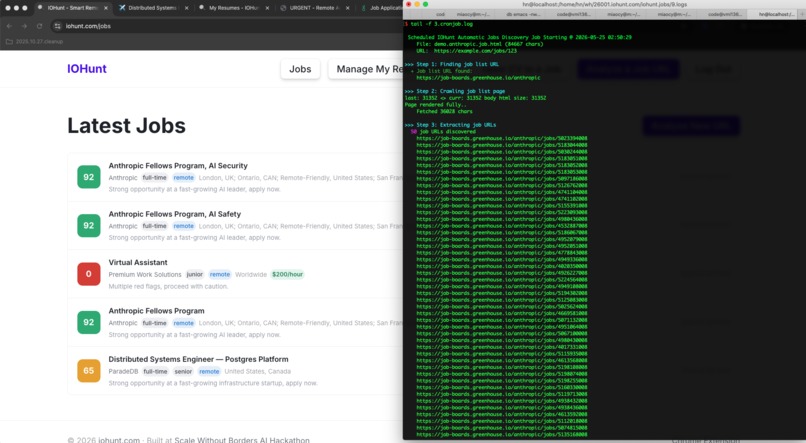The height and width of the screenshot is (443, 806).
Task: Click the iohunt.com/jobs address bar
Action: point(88,26)
